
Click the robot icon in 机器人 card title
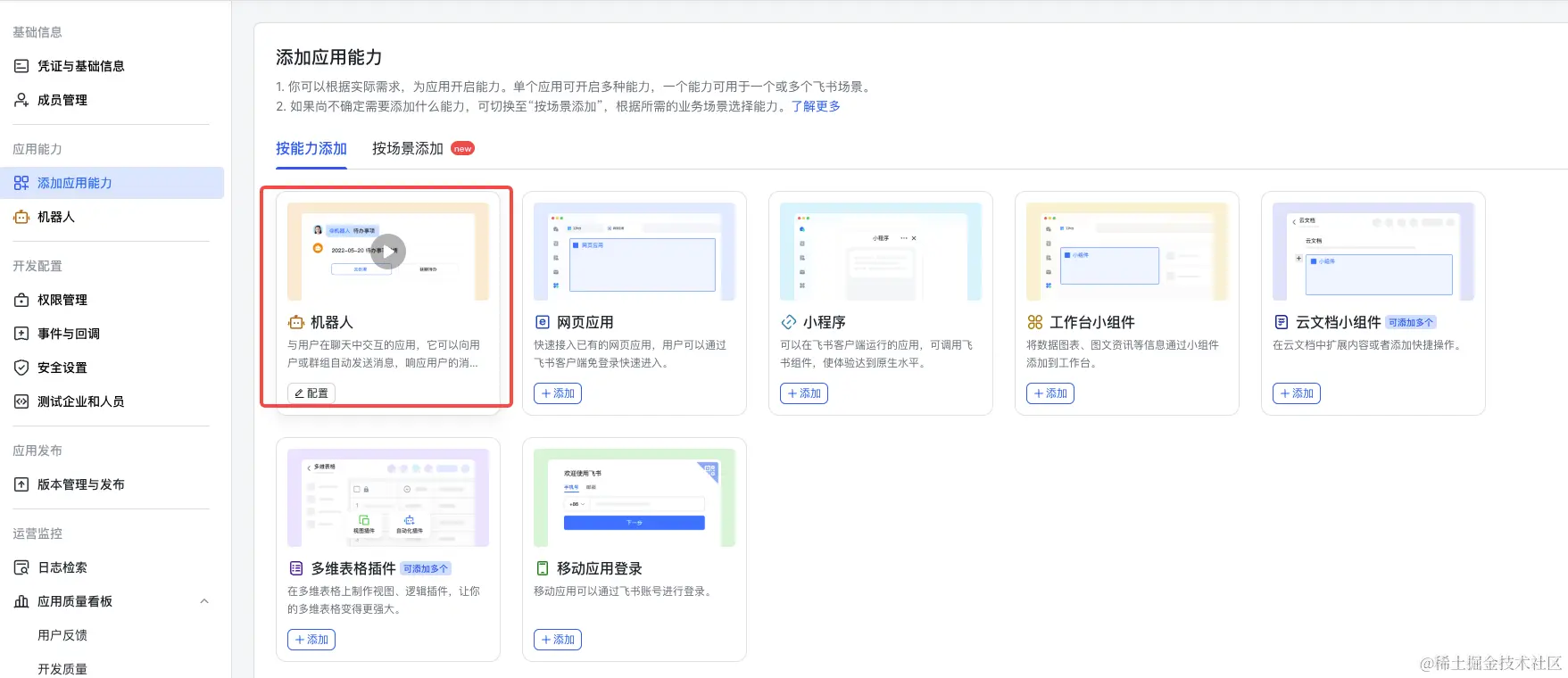296,322
